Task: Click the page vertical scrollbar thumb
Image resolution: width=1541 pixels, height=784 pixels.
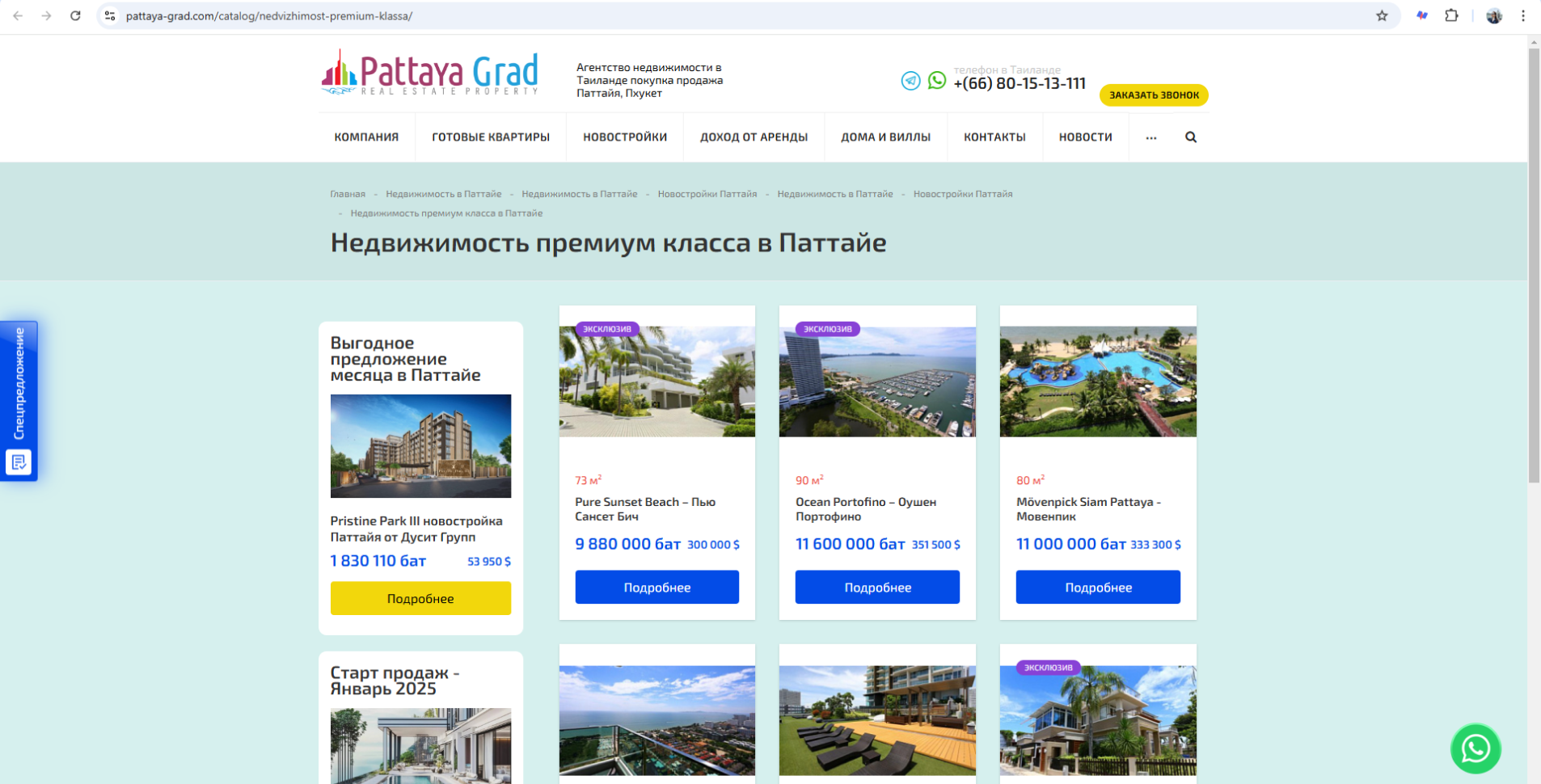Action: [x=1534, y=266]
